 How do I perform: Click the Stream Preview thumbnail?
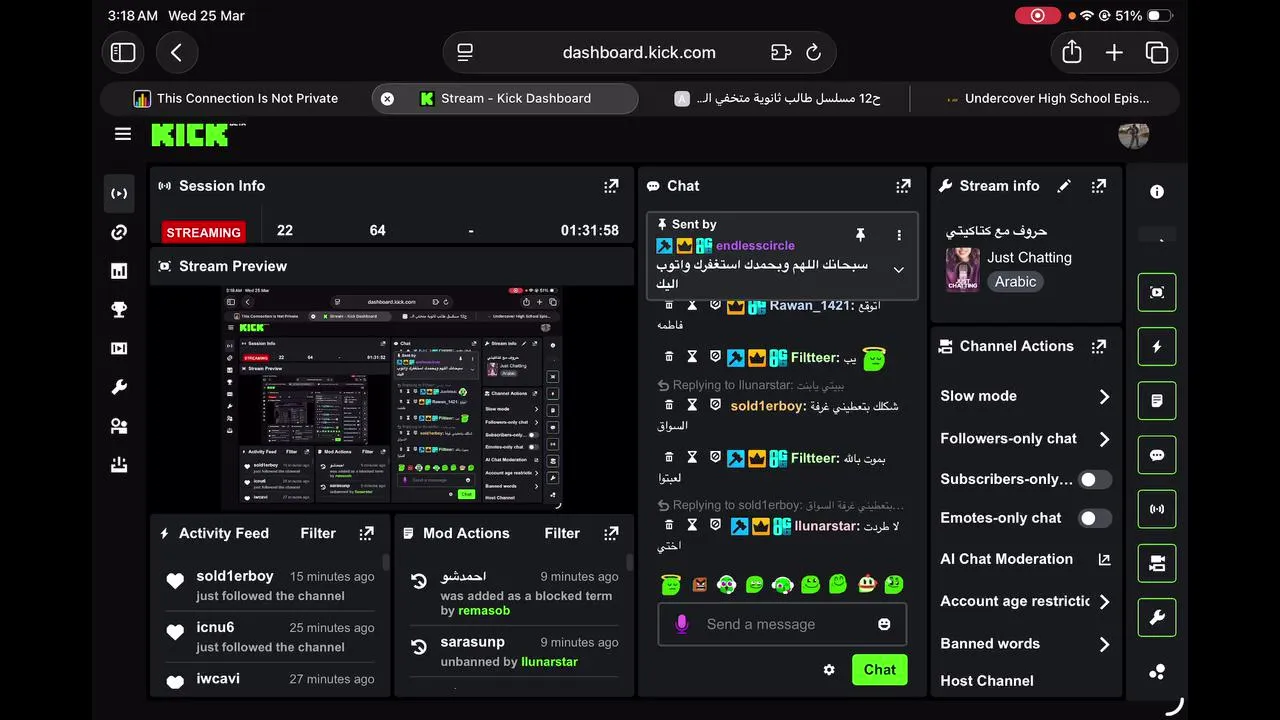tap(392, 397)
